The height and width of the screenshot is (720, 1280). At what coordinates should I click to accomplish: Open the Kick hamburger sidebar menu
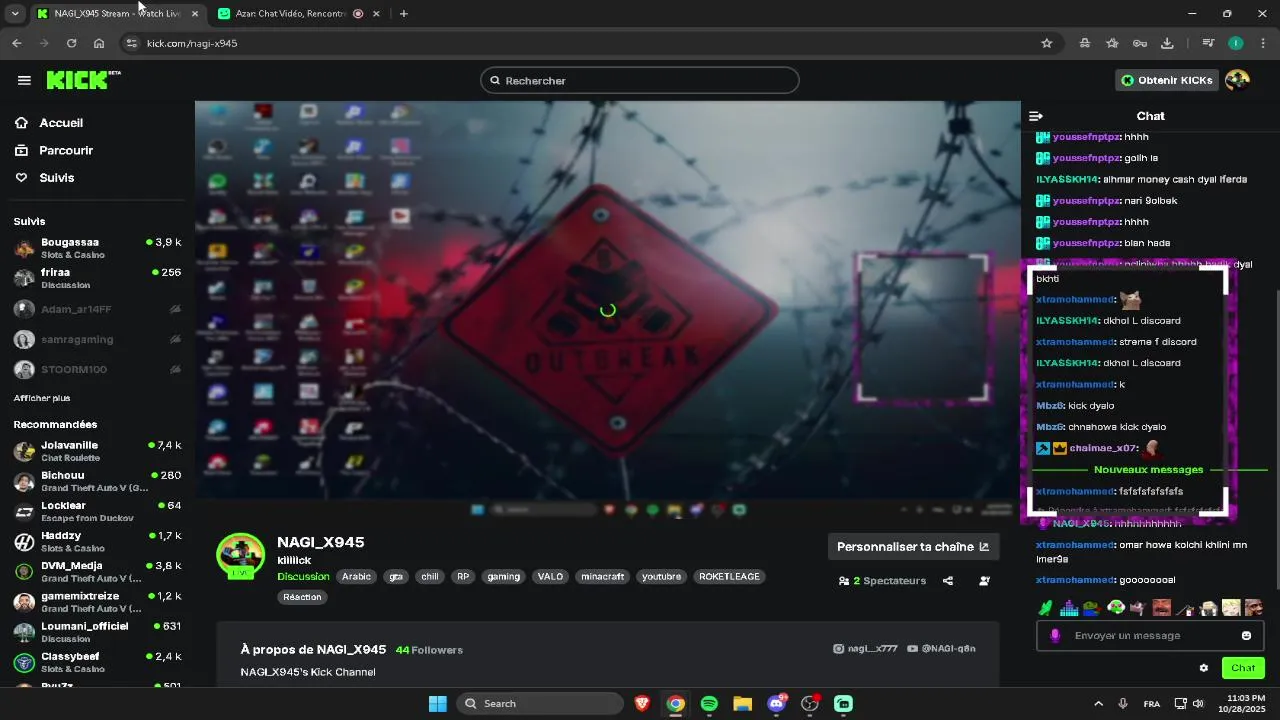[24, 80]
